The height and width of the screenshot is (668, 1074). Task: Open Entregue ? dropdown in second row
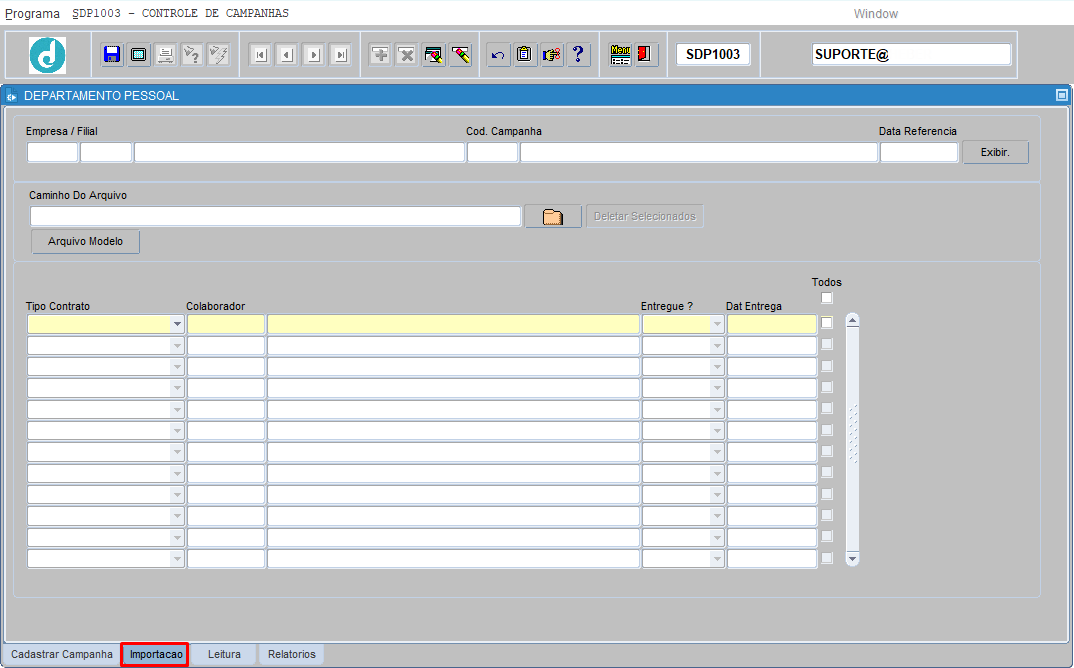coord(717,345)
